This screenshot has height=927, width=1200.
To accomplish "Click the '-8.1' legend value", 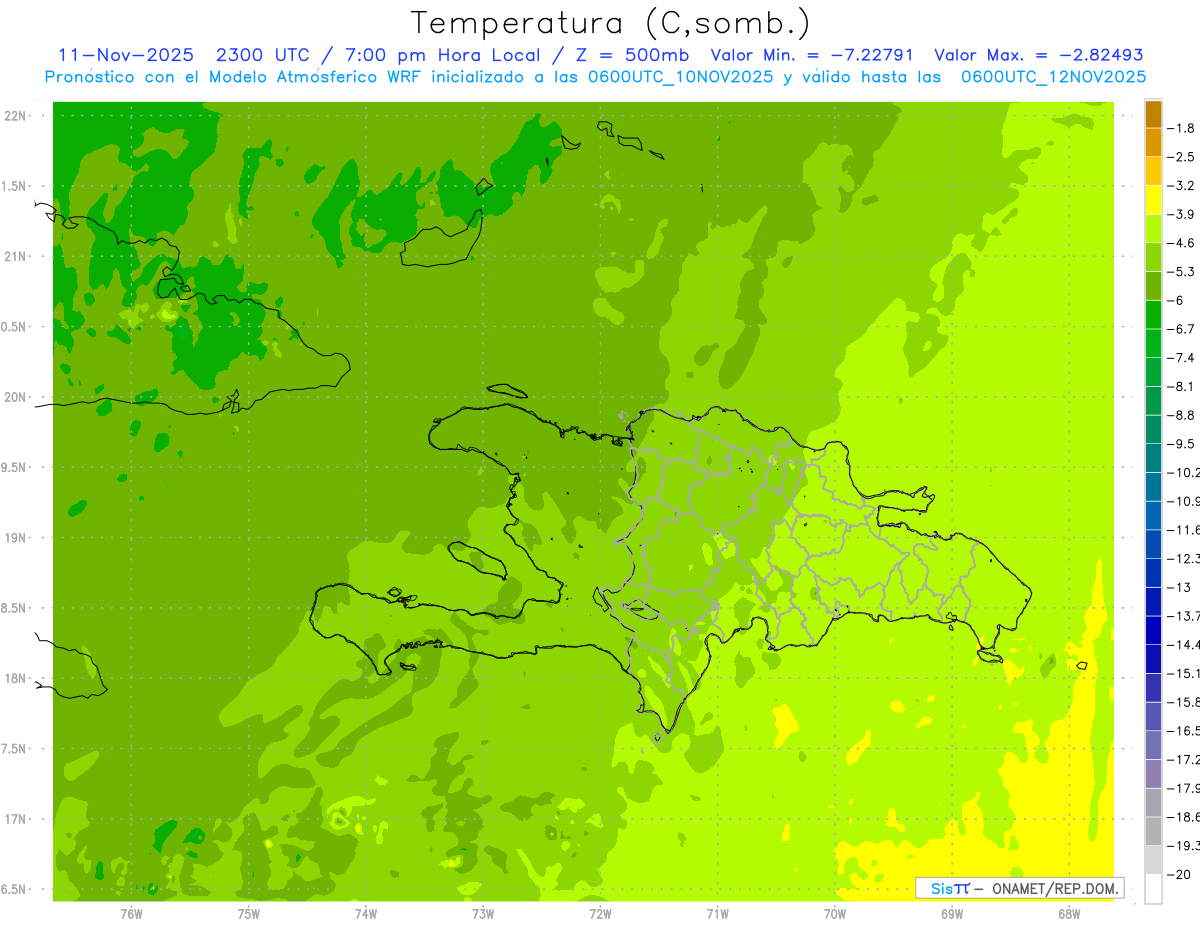I will (x=1183, y=386).
